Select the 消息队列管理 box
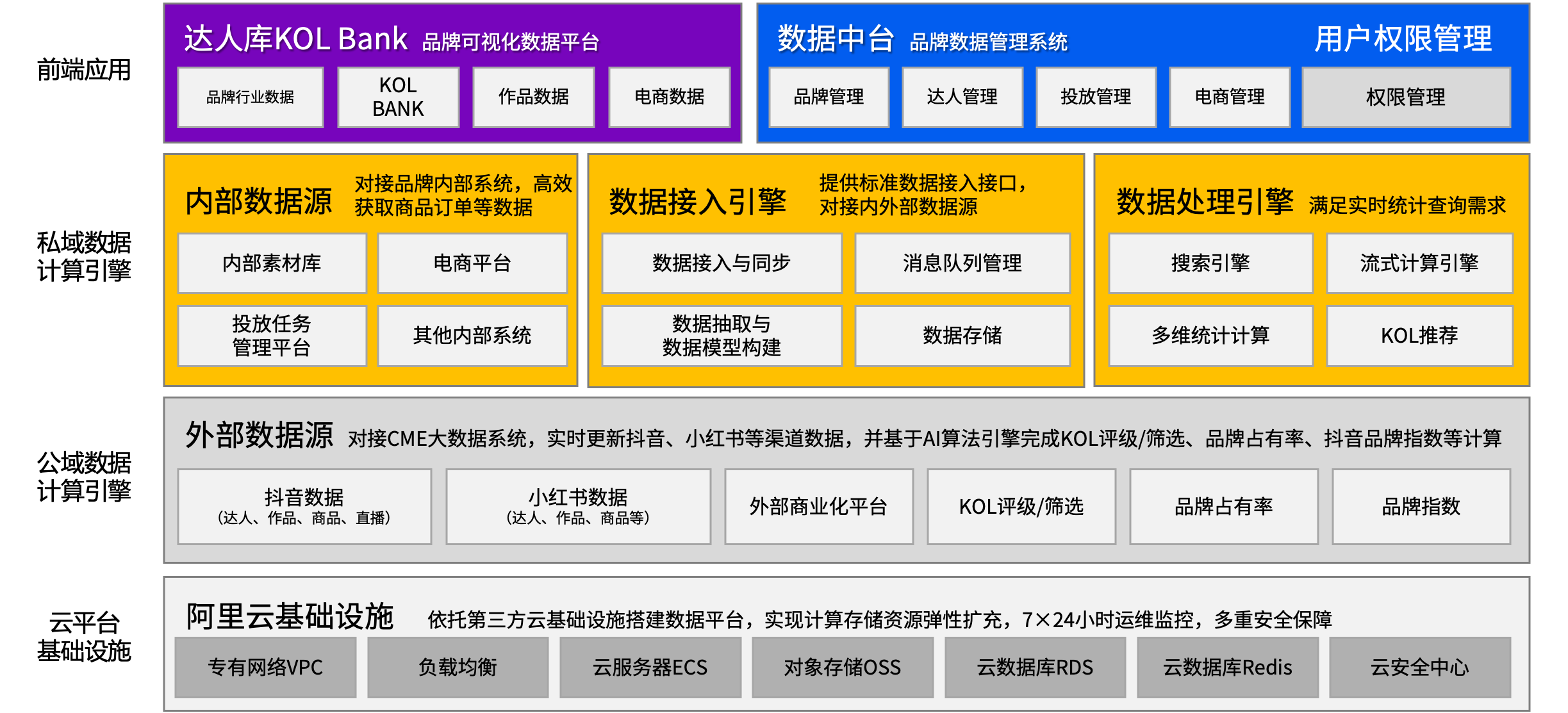Screen dimensions: 1568x713 coord(962,263)
